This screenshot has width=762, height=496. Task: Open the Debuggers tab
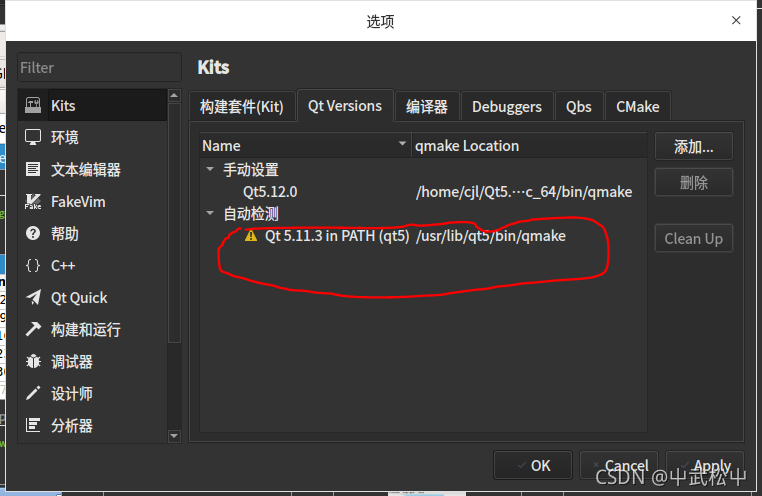(507, 106)
